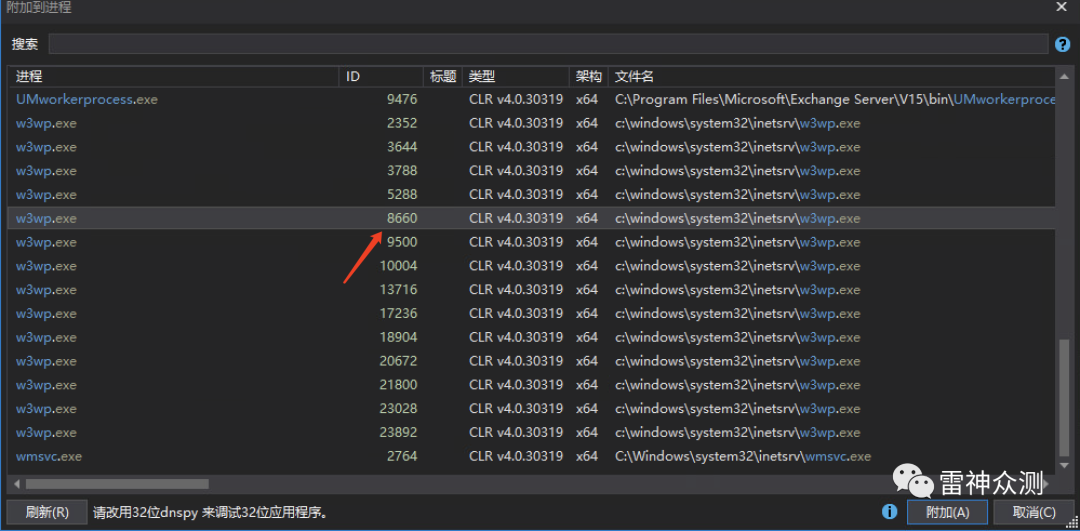Viewport: 1080px width, 531px height.
Task: Sort by the 架构 column header
Action: point(589,76)
